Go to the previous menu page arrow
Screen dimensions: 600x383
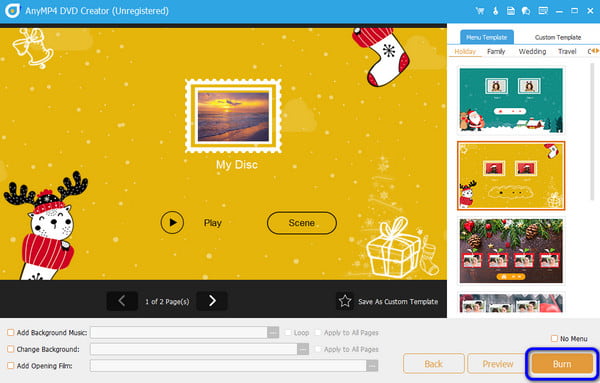[122, 301]
